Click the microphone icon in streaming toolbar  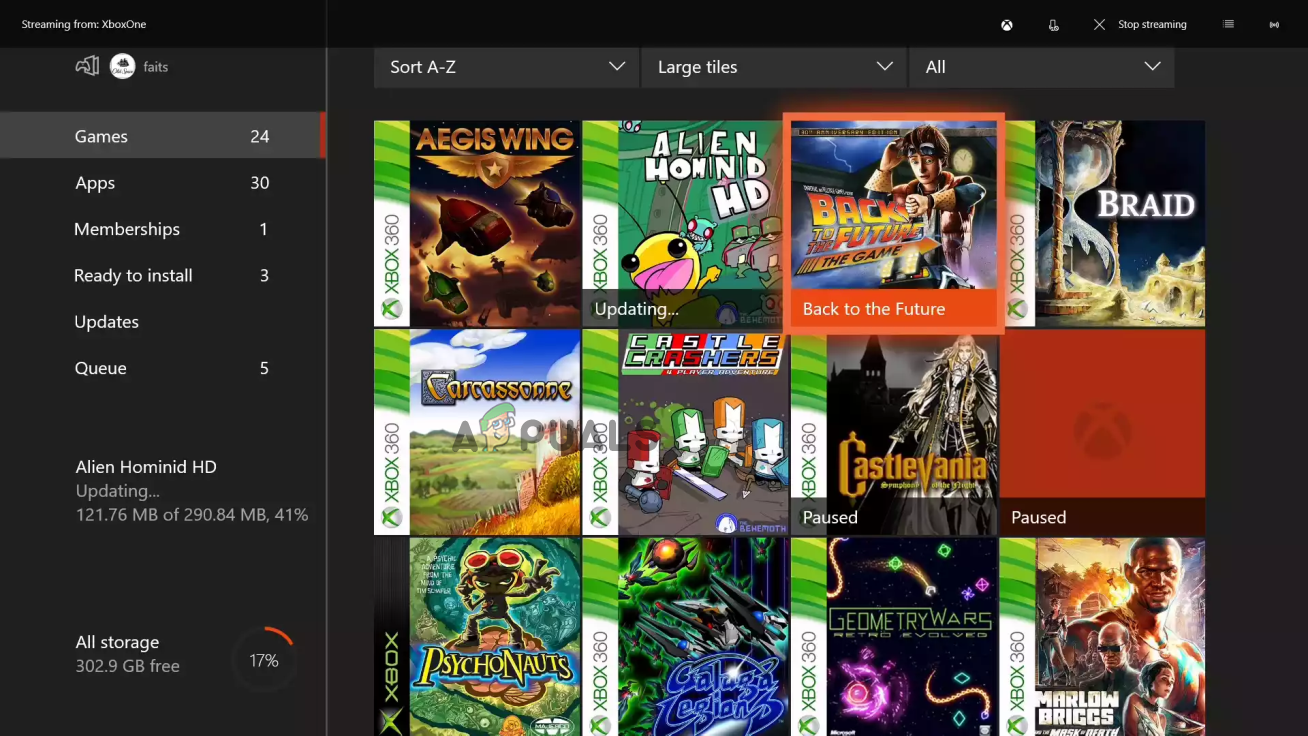coord(1053,25)
